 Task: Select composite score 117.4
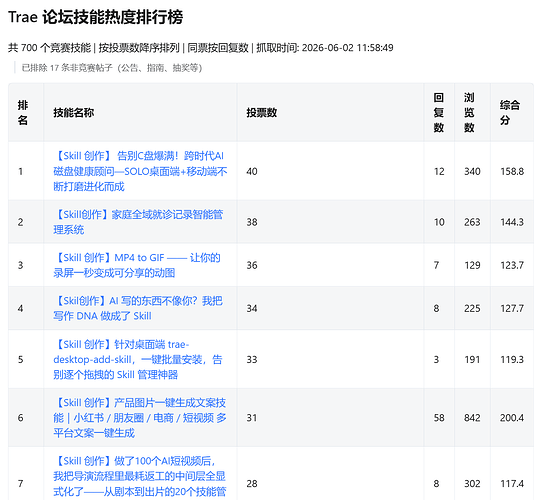tap(512, 484)
